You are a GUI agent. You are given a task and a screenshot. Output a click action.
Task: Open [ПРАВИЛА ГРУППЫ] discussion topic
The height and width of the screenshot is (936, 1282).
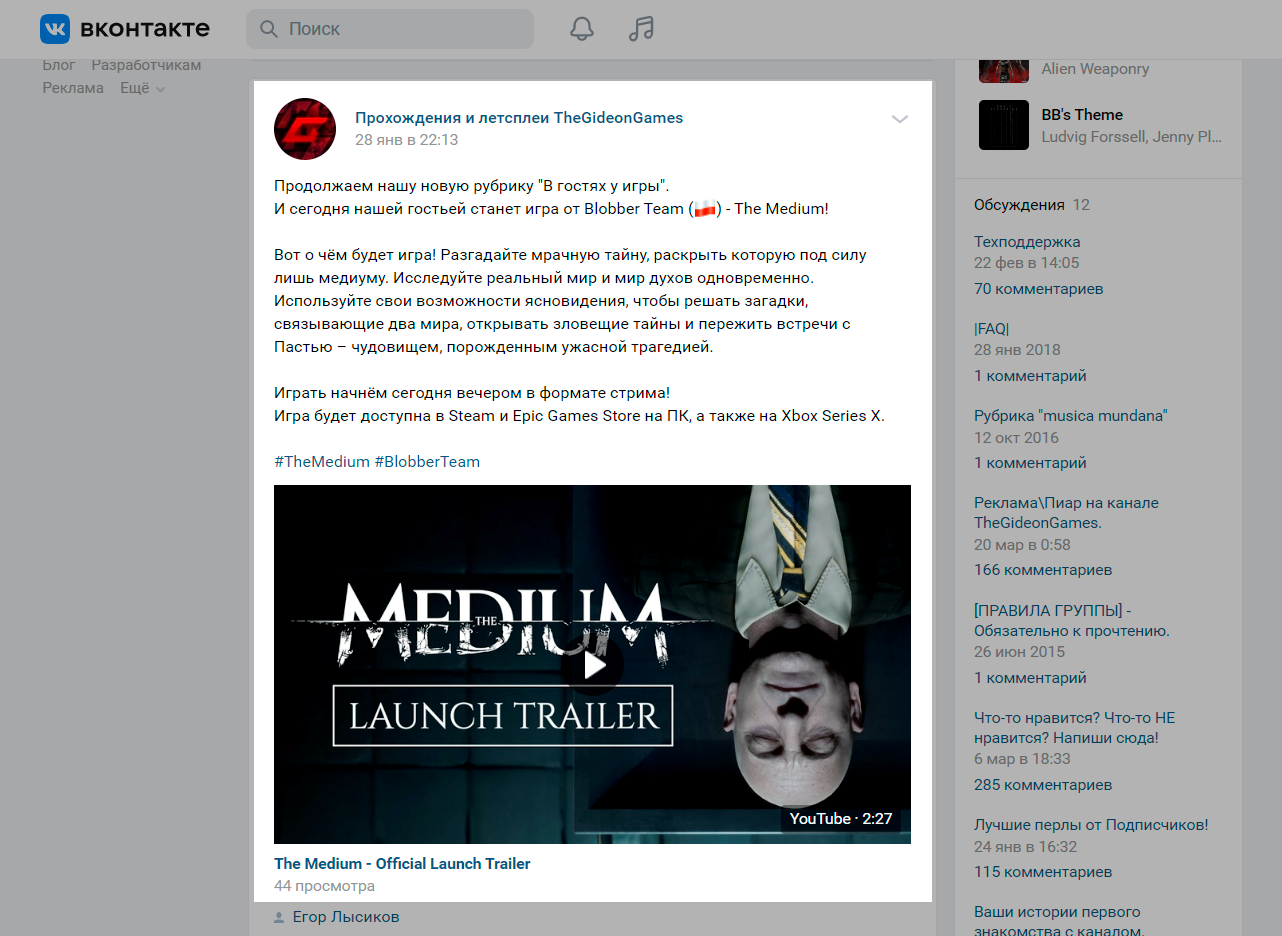(x=1072, y=621)
